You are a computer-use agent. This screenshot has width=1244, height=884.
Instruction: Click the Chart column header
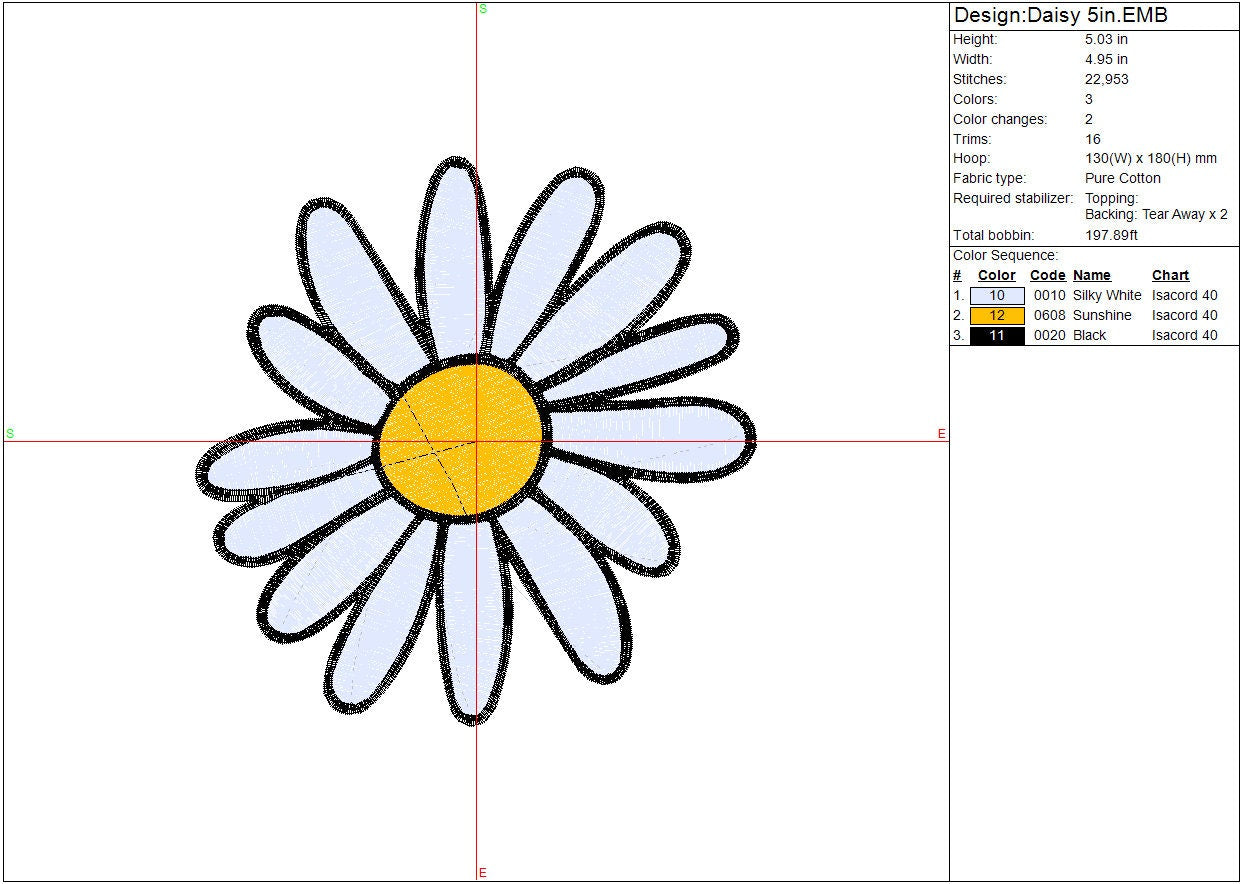pyautogui.click(x=1170, y=276)
